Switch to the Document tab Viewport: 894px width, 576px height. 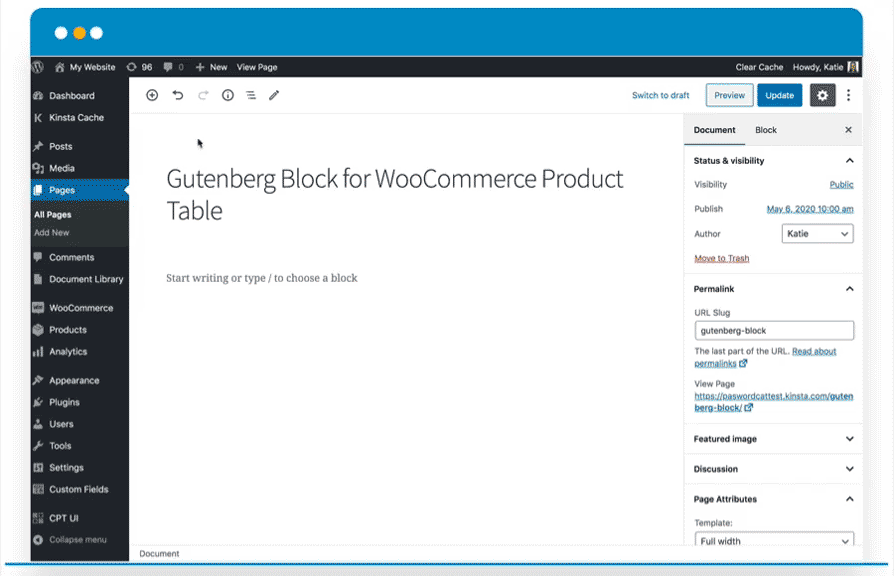coord(714,130)
